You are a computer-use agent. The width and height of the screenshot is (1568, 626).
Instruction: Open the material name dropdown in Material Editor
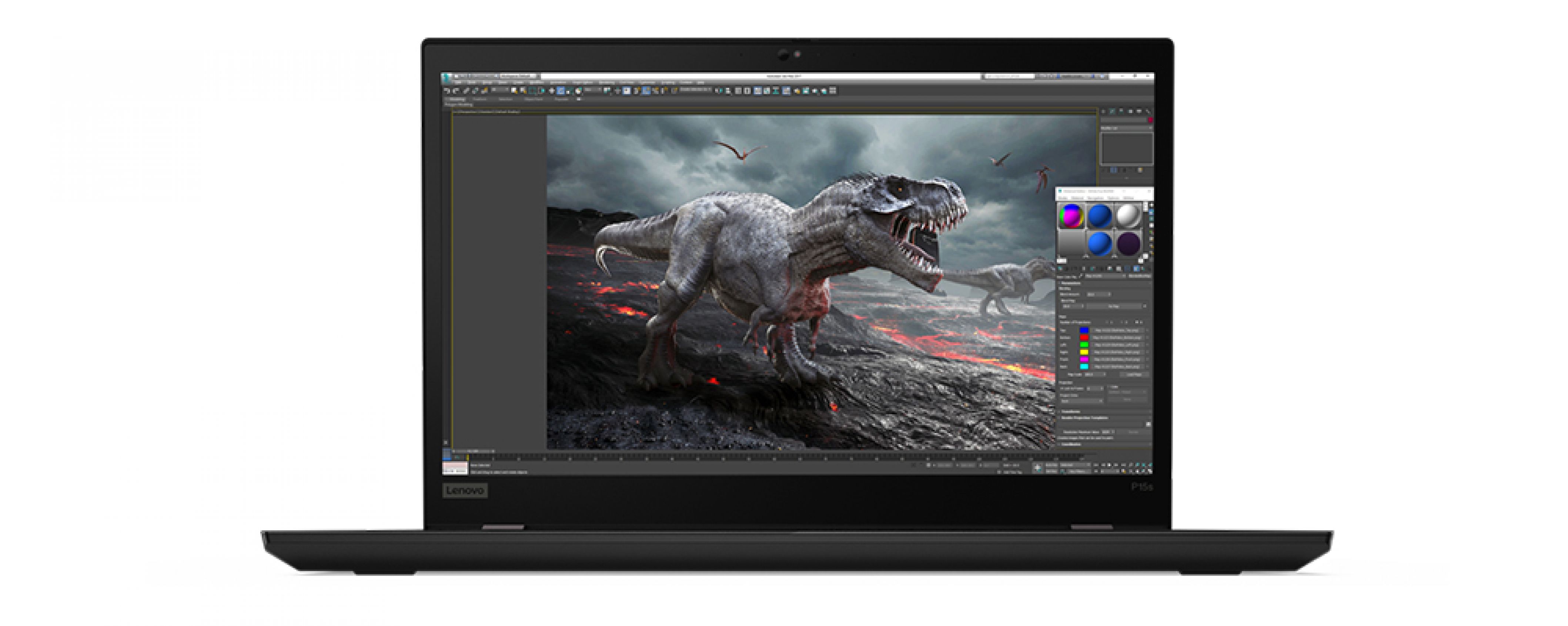click(x=1106, y=276)
